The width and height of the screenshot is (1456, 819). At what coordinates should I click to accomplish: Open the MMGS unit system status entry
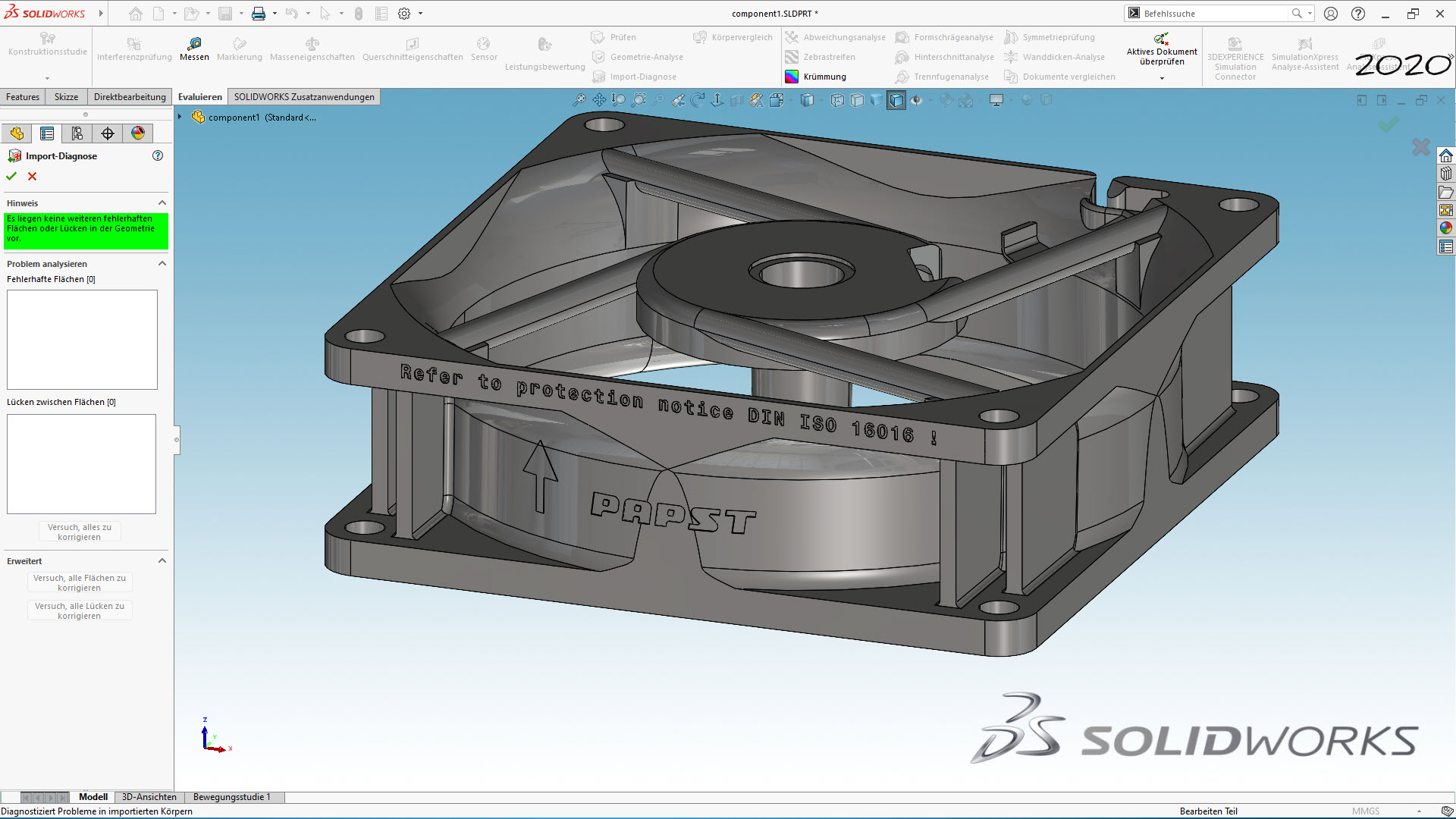[x=1366, y=811]
